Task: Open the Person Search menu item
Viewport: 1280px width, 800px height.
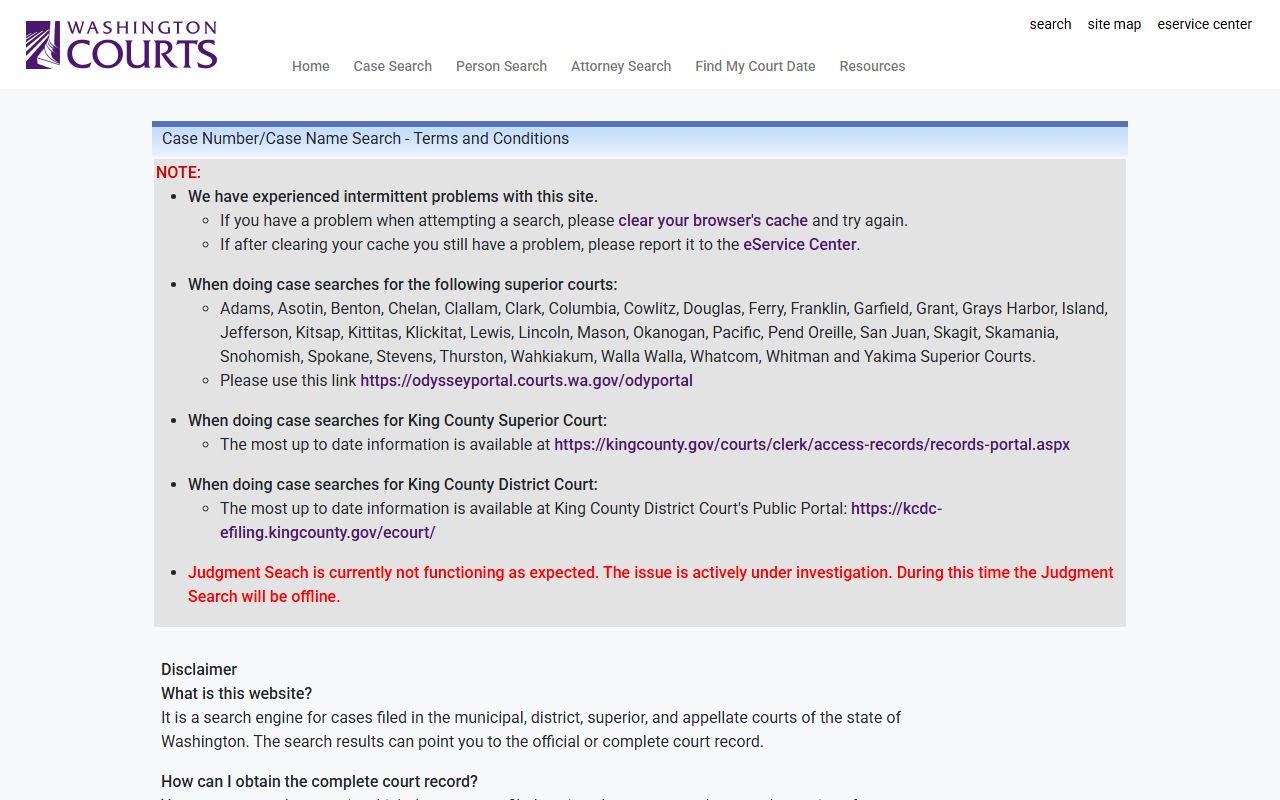Action: 501,66
